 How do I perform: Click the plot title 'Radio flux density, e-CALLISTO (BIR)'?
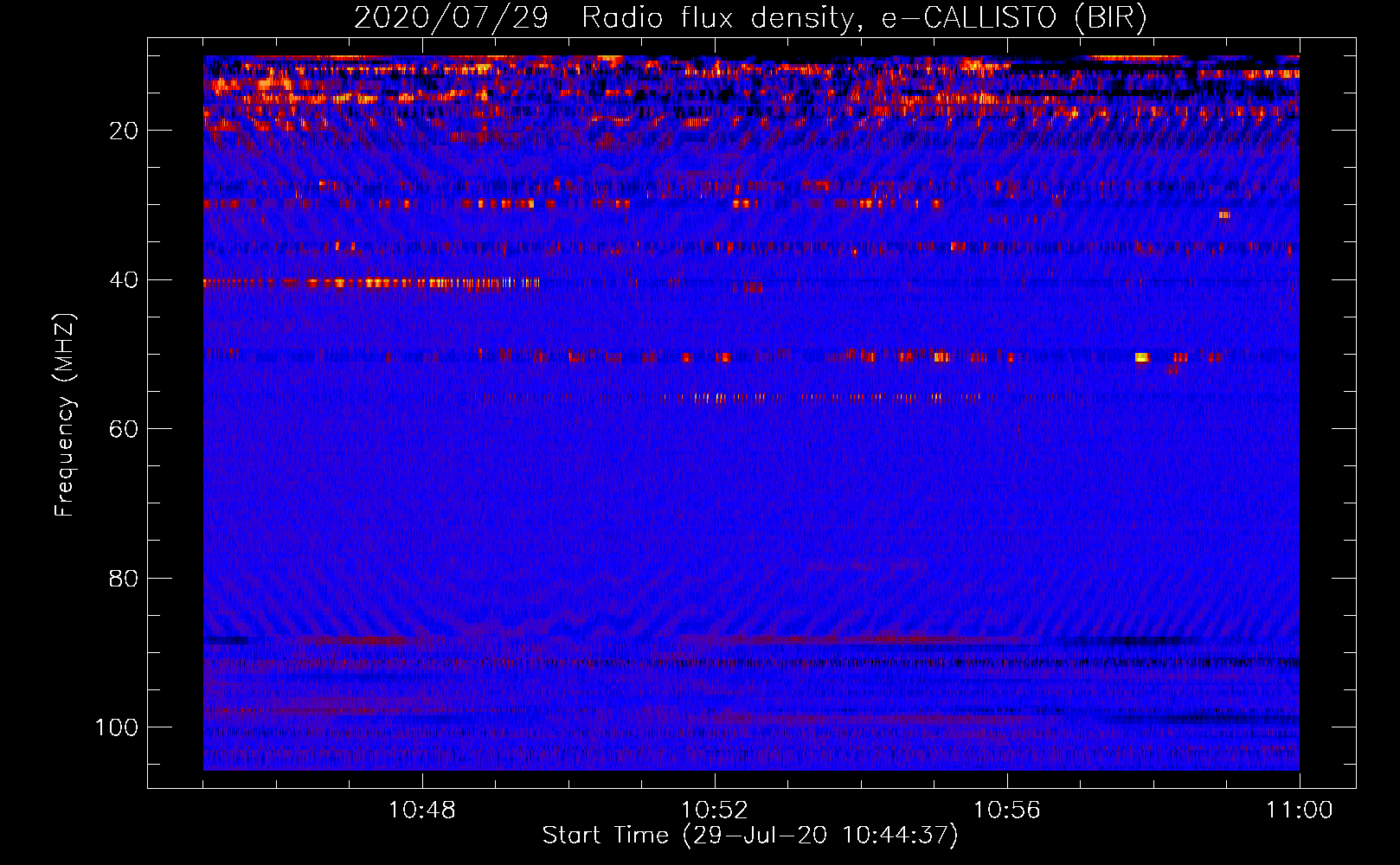864,18
